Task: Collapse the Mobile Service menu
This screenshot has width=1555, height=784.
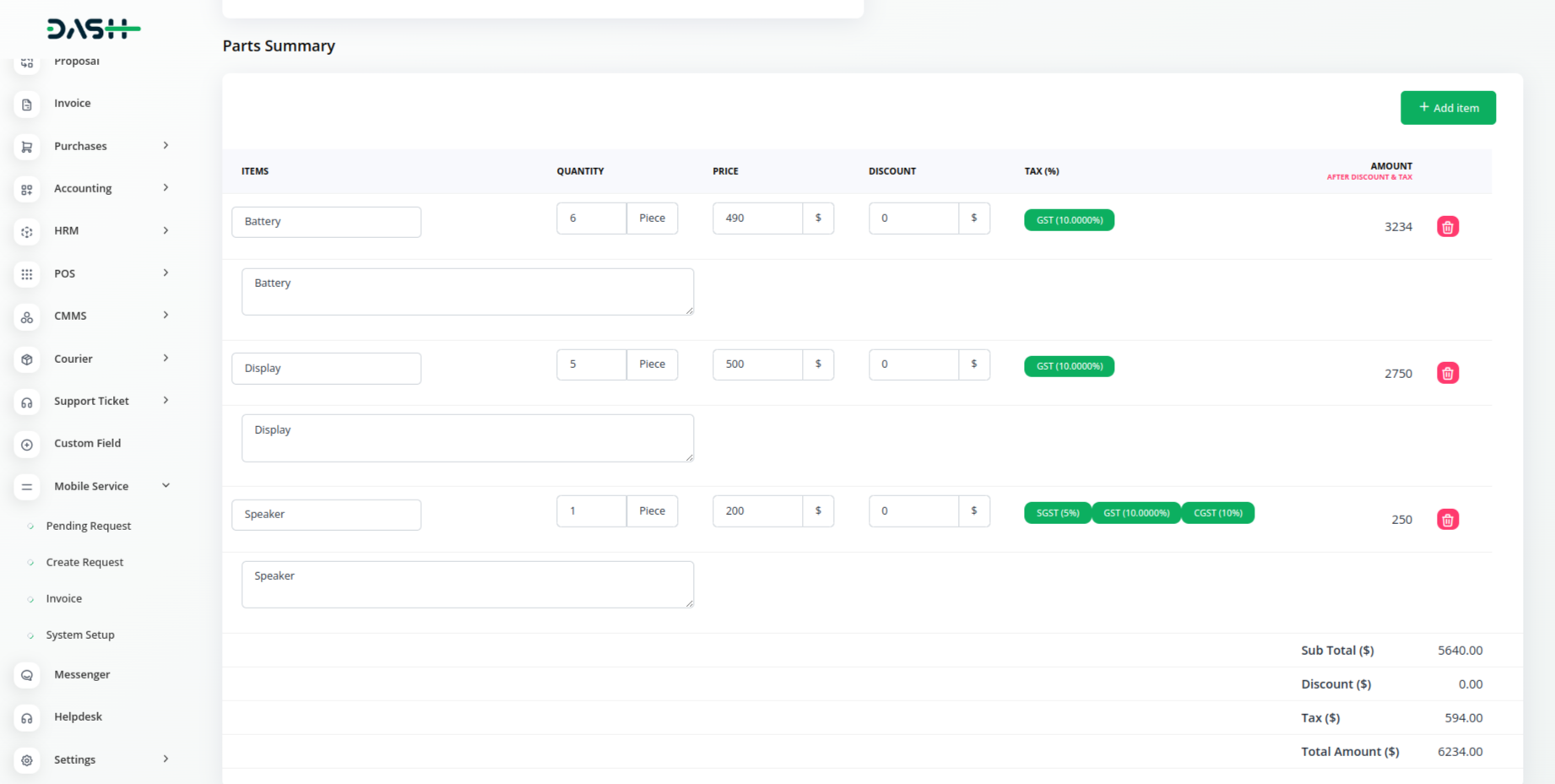Action: (x=165, y=486)
